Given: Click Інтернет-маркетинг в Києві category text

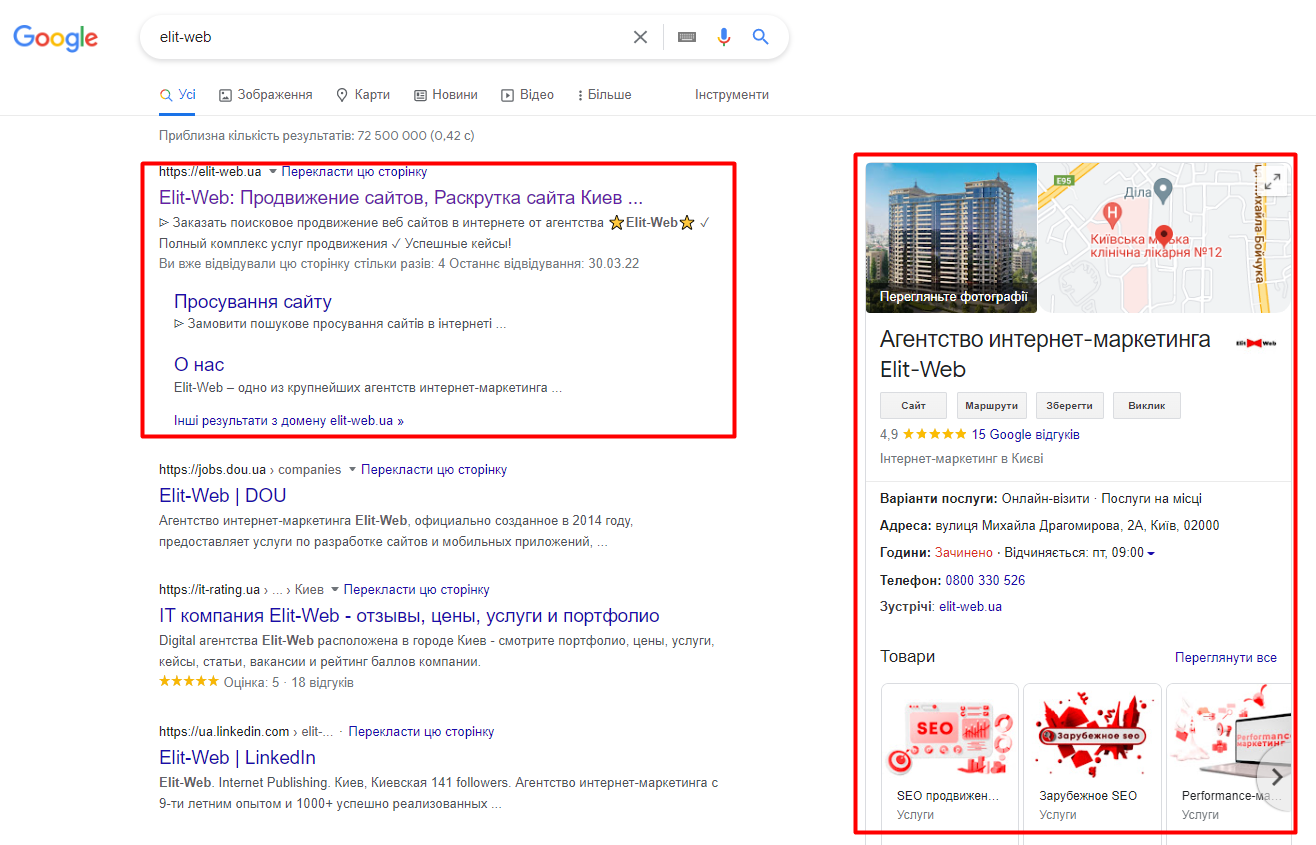Looking at the screenshot, I should (961, 459).
